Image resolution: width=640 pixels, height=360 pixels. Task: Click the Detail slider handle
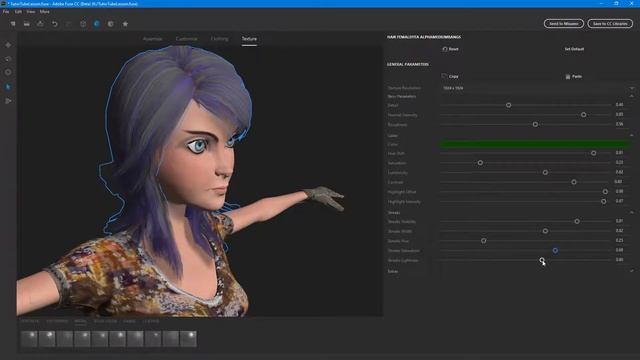coord(509,105)
